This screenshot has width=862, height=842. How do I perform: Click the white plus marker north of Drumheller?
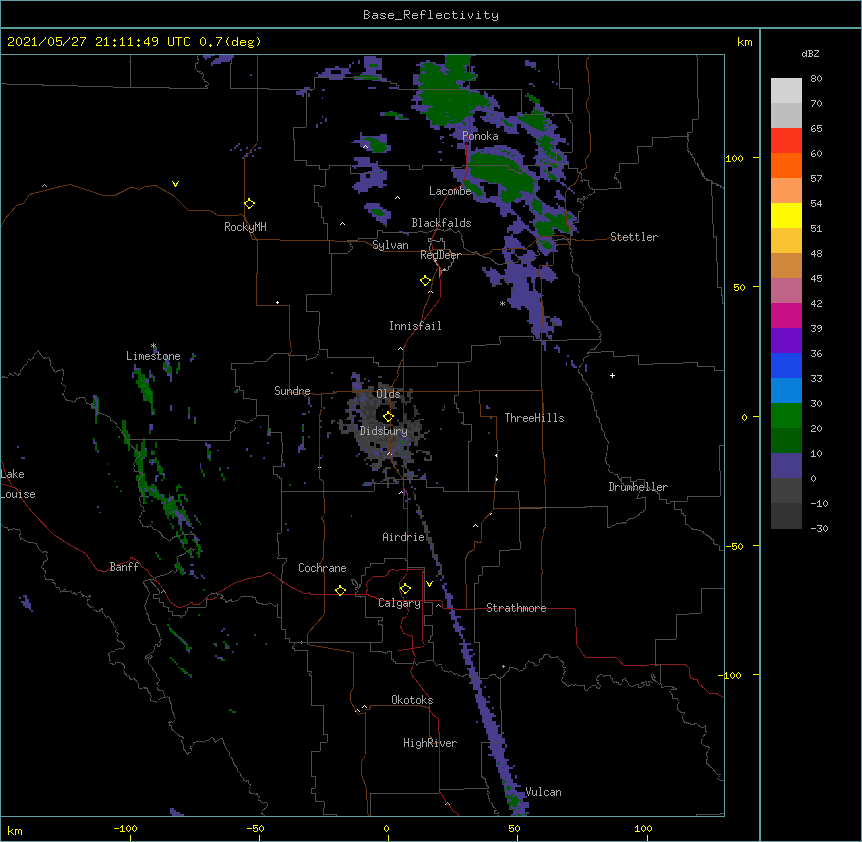coord(612,375)
